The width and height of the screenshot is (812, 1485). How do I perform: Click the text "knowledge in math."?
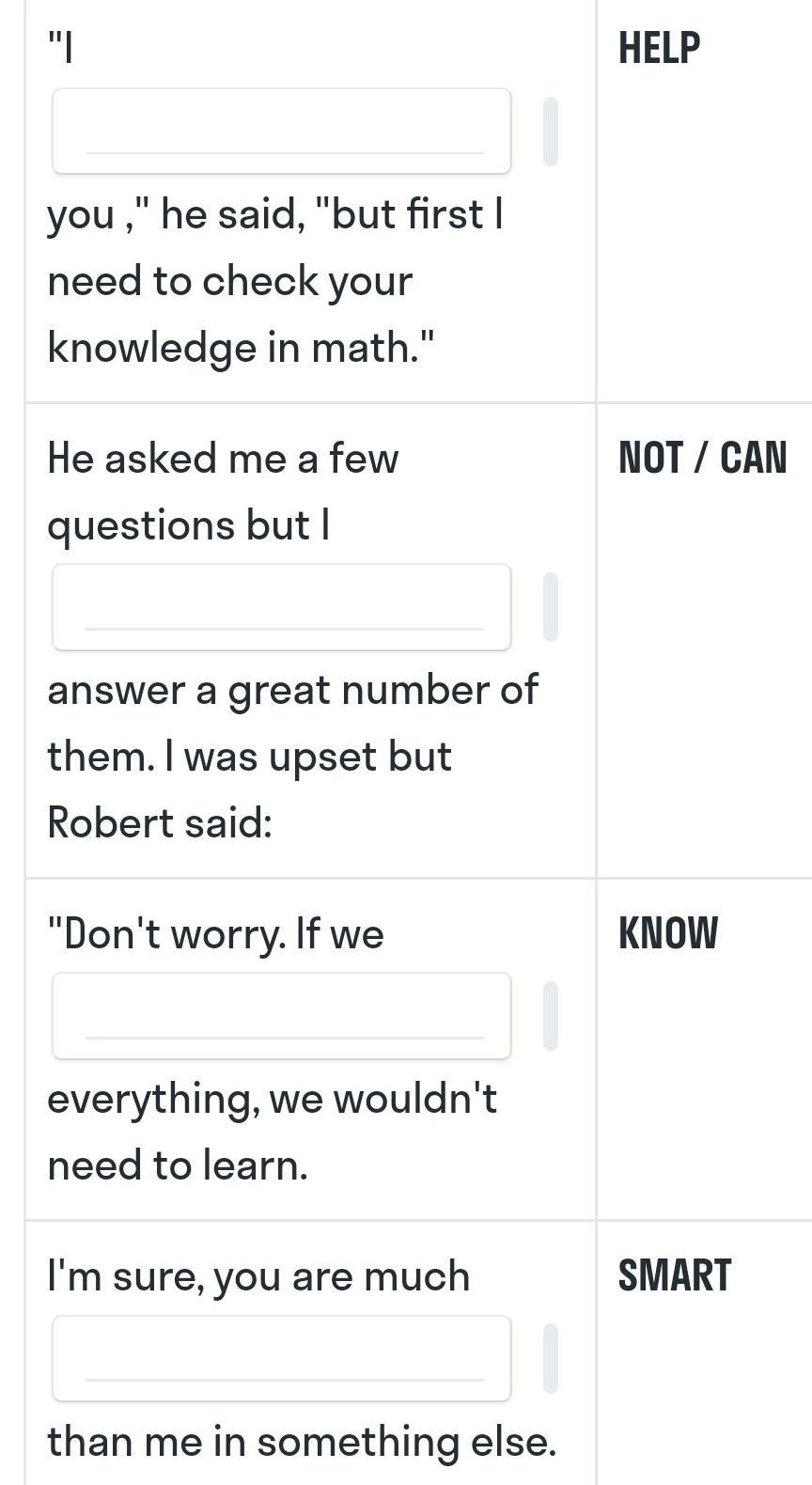pyautogui.click(x=242, y=348)
